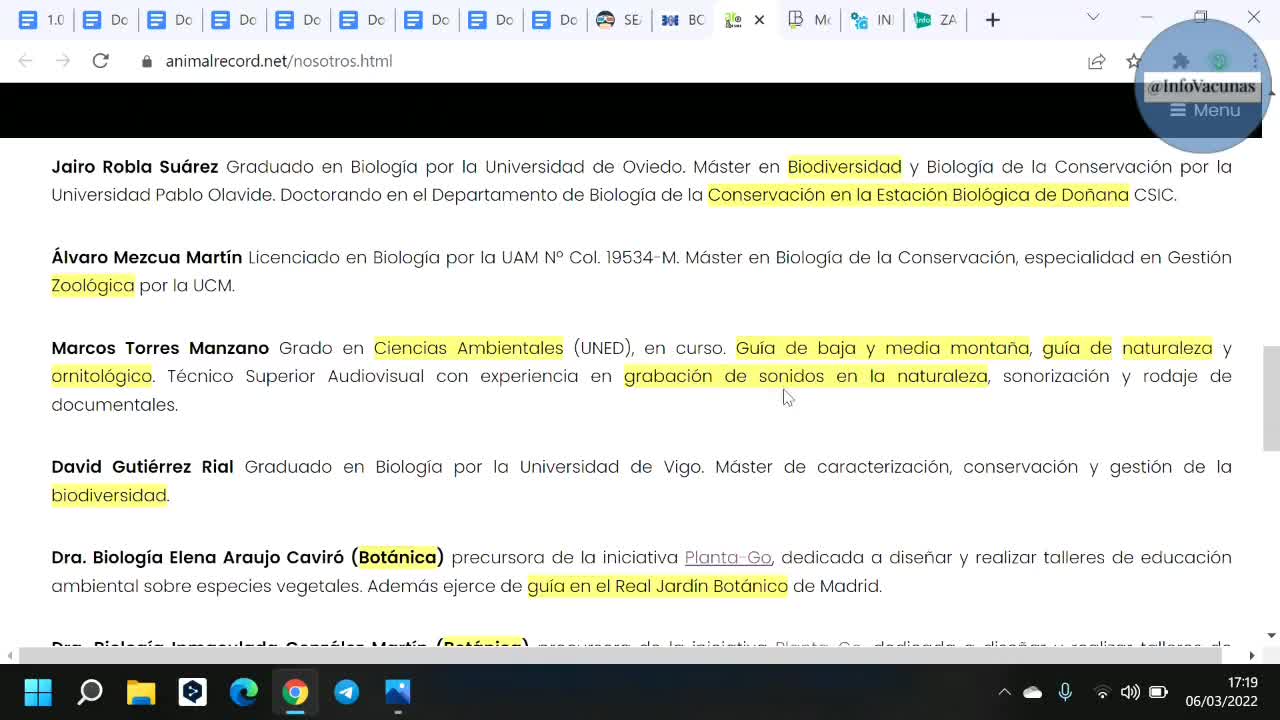Open File Explorer from taskbar
This screenshot has height=720, width=1280.
click(x=141, y=692)
